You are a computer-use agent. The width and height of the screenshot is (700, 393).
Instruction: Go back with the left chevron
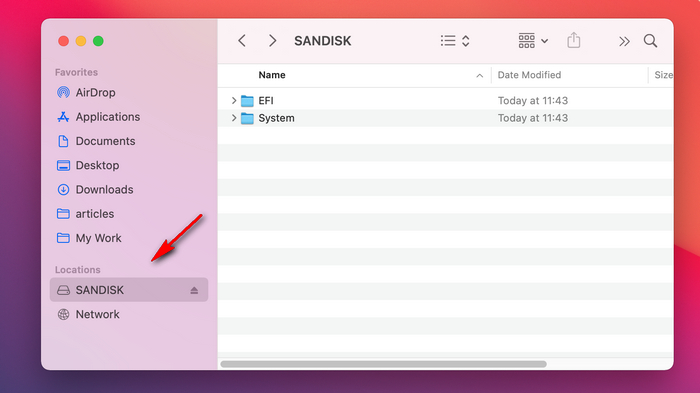pyautogui.click(x=242, y=41)
